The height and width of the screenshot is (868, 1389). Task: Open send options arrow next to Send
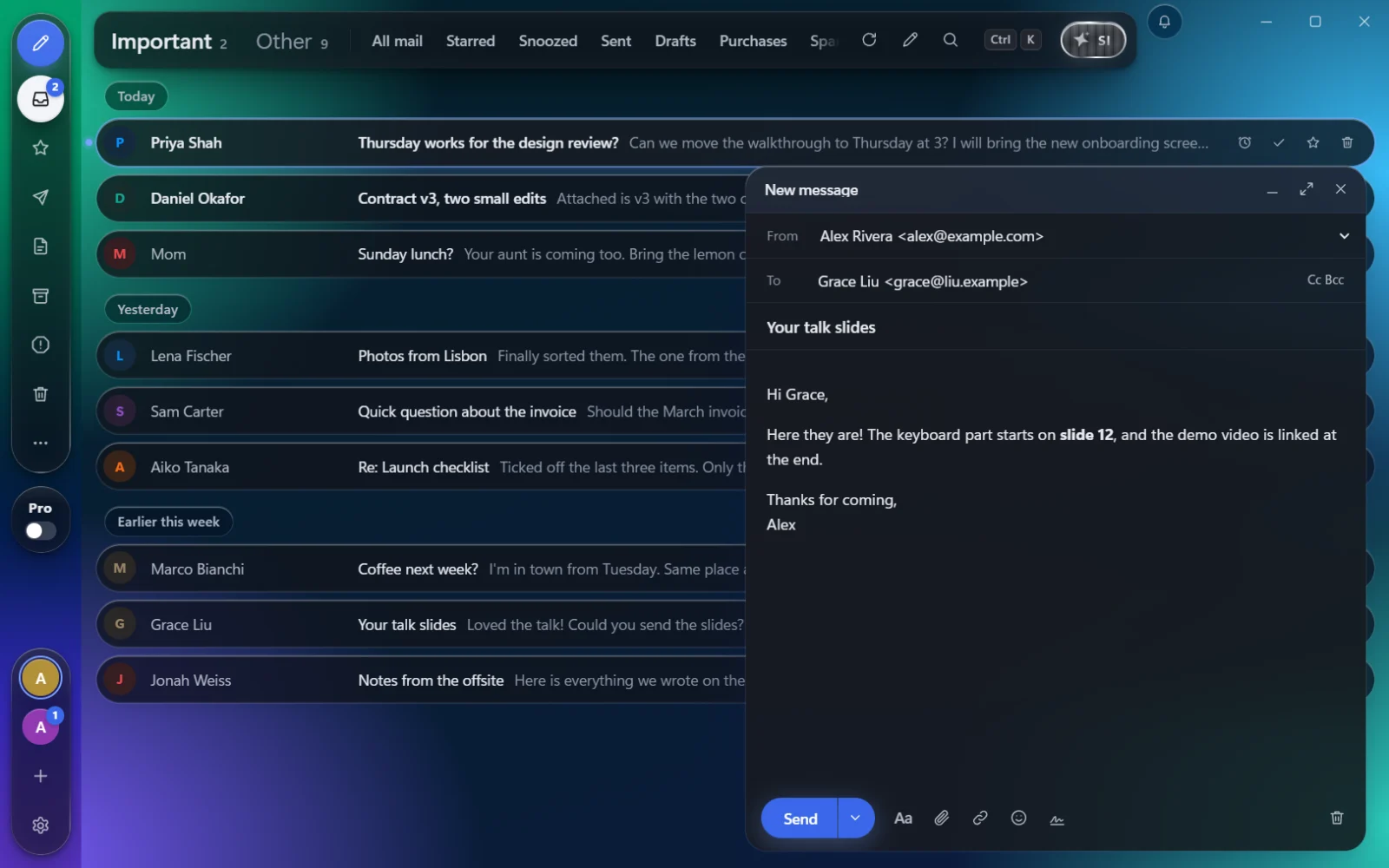(856, 818)
